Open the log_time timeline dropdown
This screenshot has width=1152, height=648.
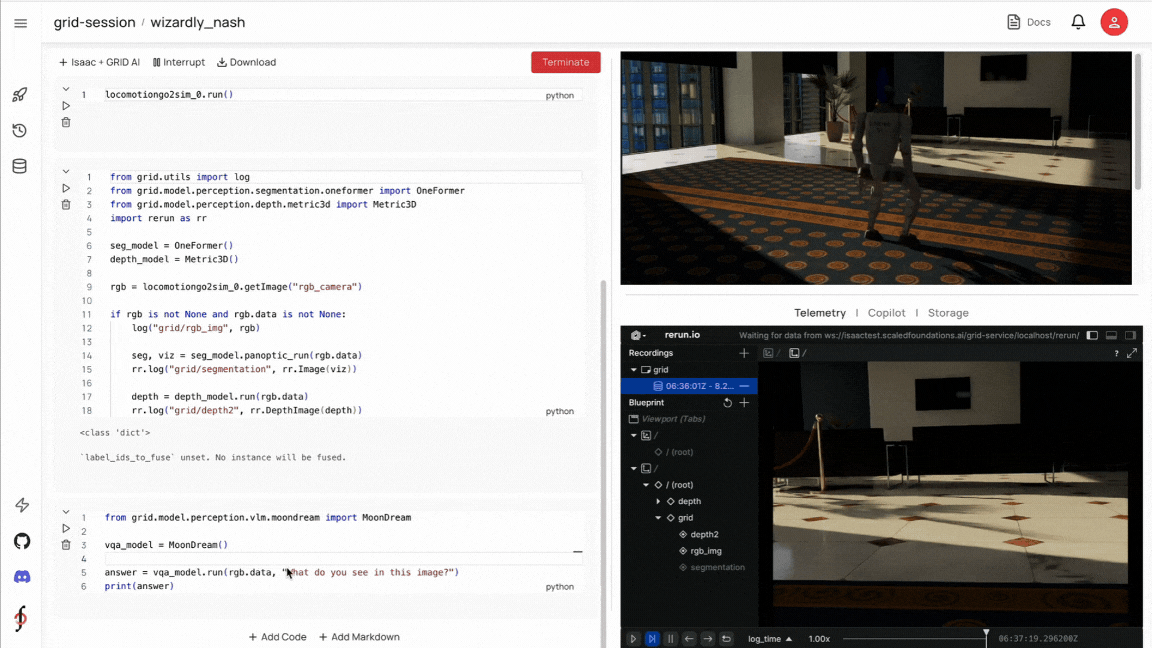pyautogui.click(x=770, y=638)
